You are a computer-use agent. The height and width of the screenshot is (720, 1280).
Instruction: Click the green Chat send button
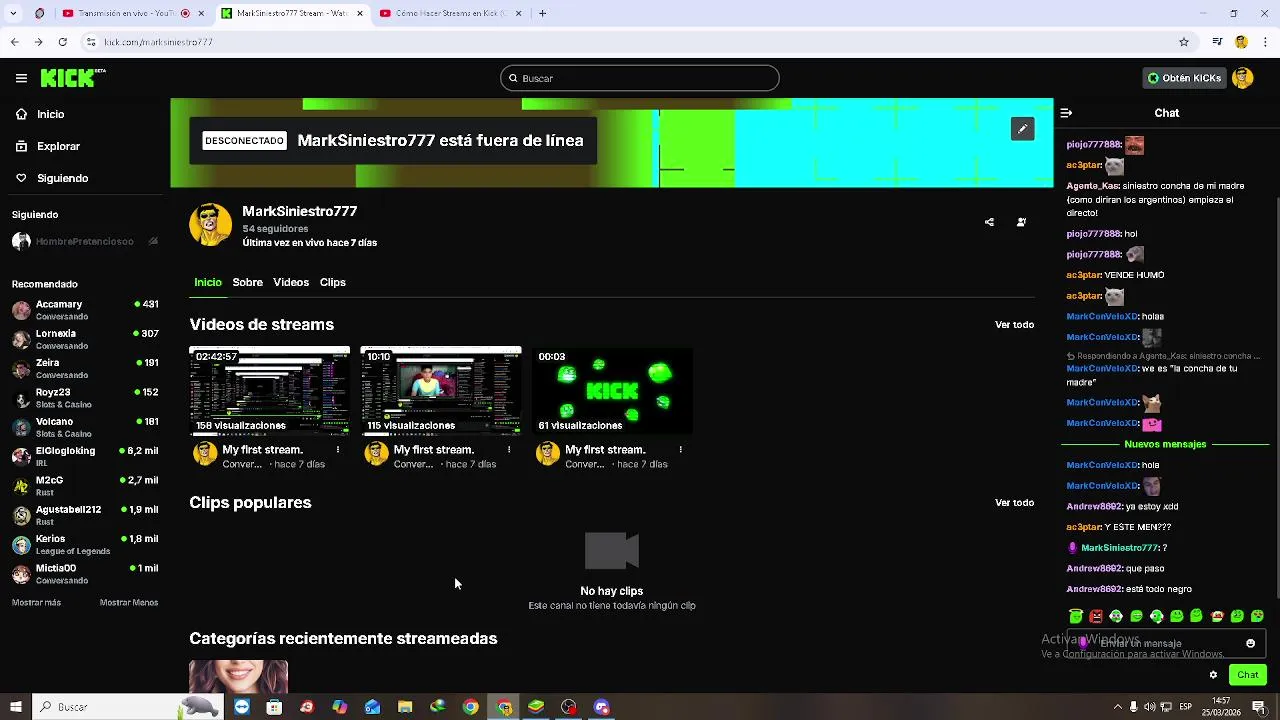pos(1247,675)
